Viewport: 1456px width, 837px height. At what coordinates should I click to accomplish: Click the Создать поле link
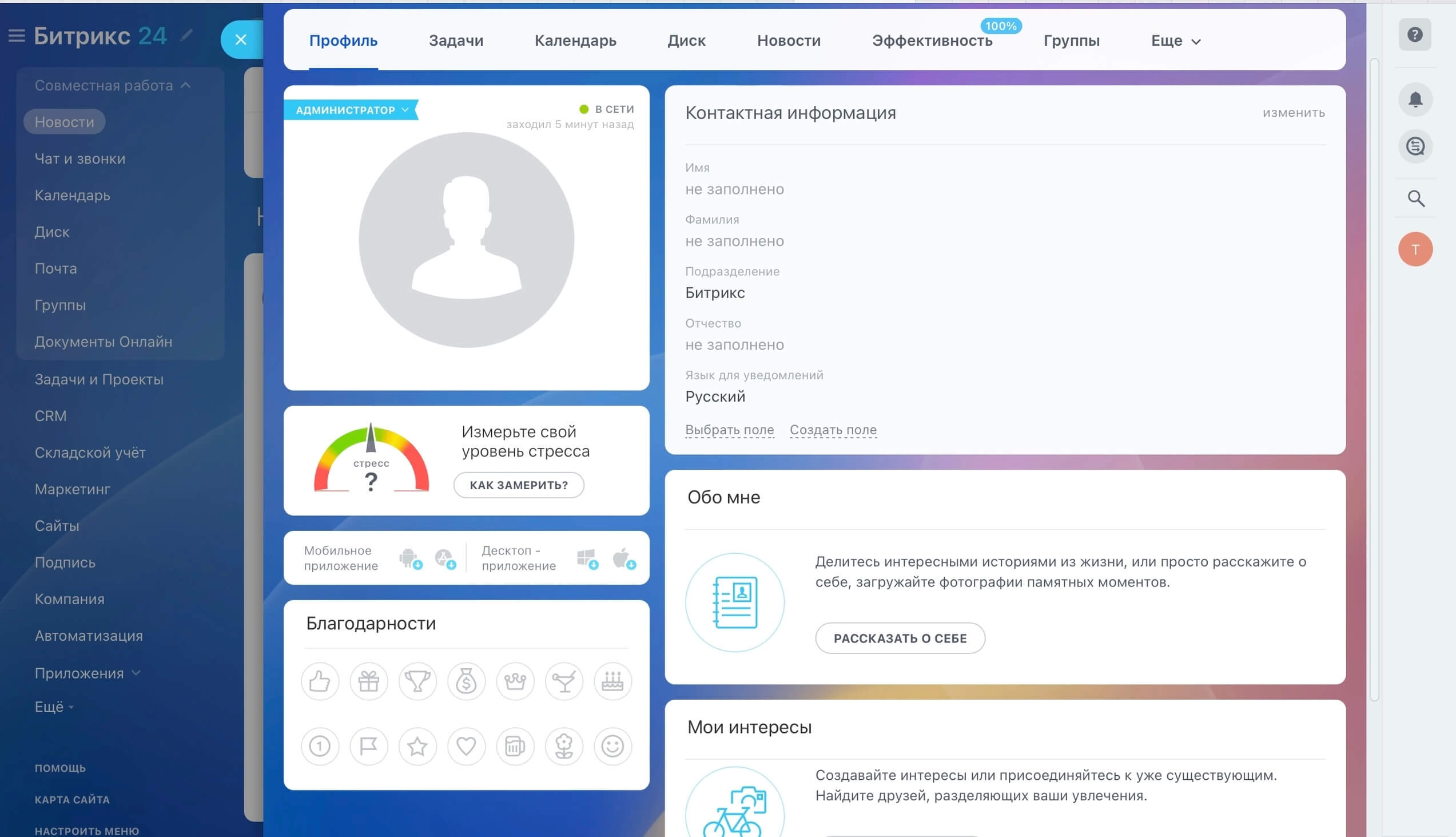click(x=833, y=430)
